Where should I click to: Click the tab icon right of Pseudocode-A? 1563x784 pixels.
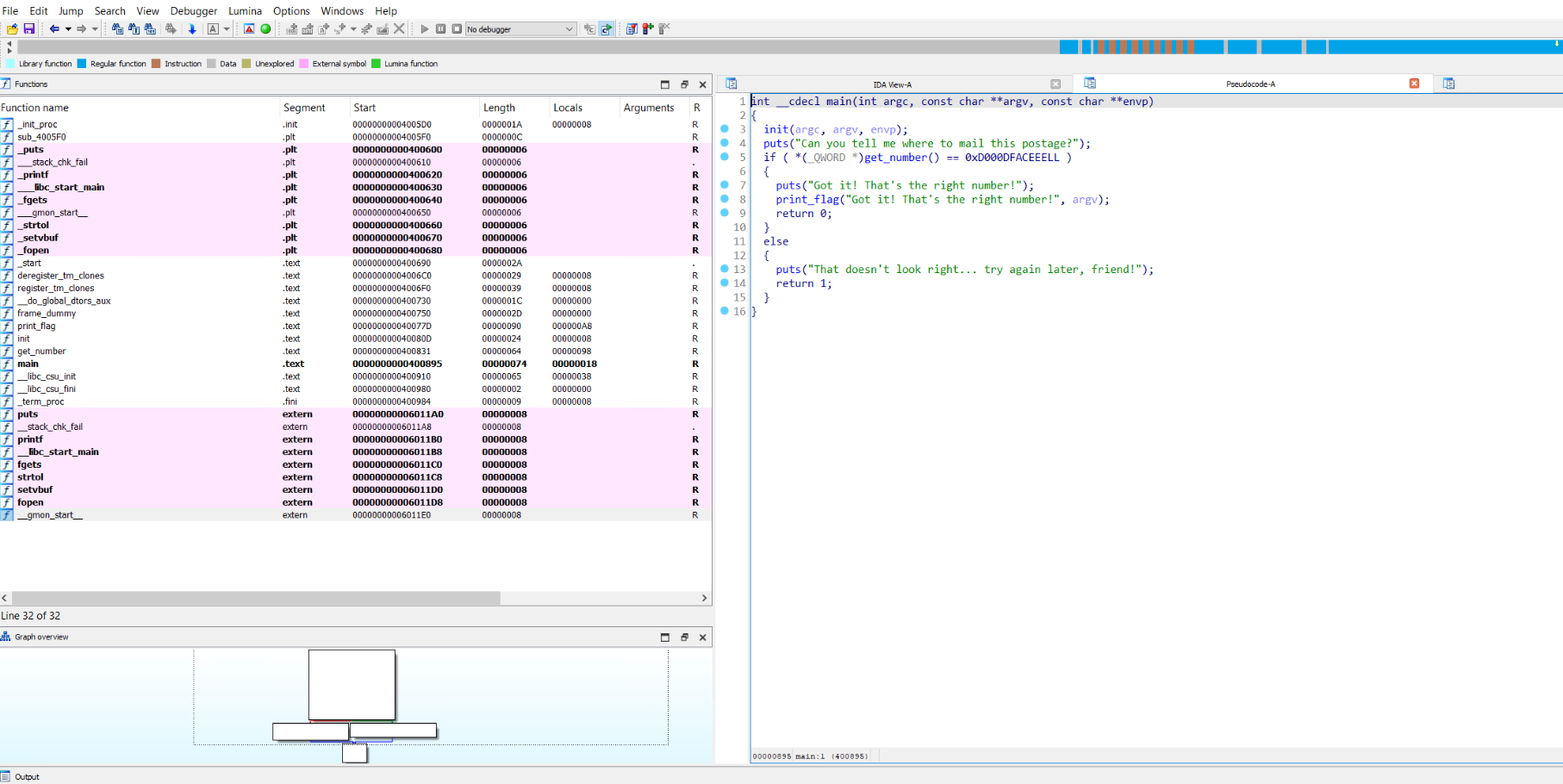point(1448,84)
